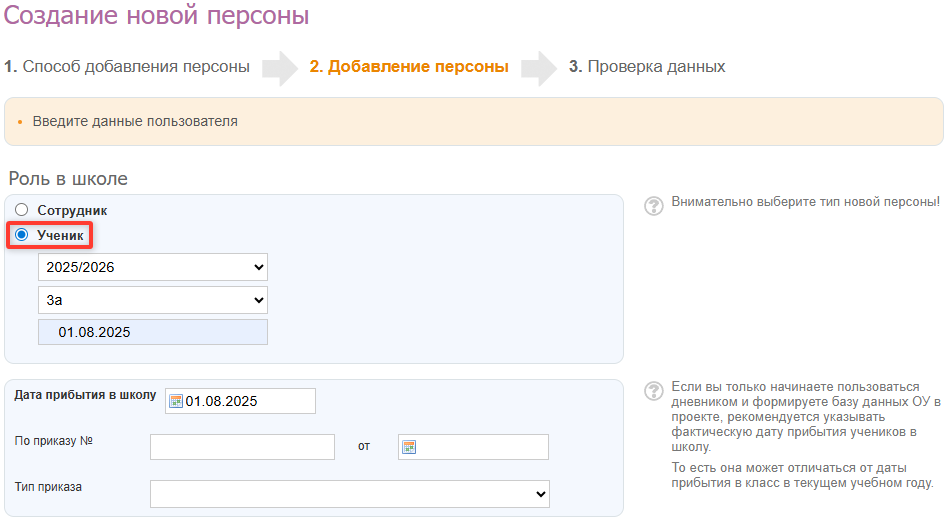Open the 2025/2026 school year dropdown
951x519 pixels.
point(153,267)
